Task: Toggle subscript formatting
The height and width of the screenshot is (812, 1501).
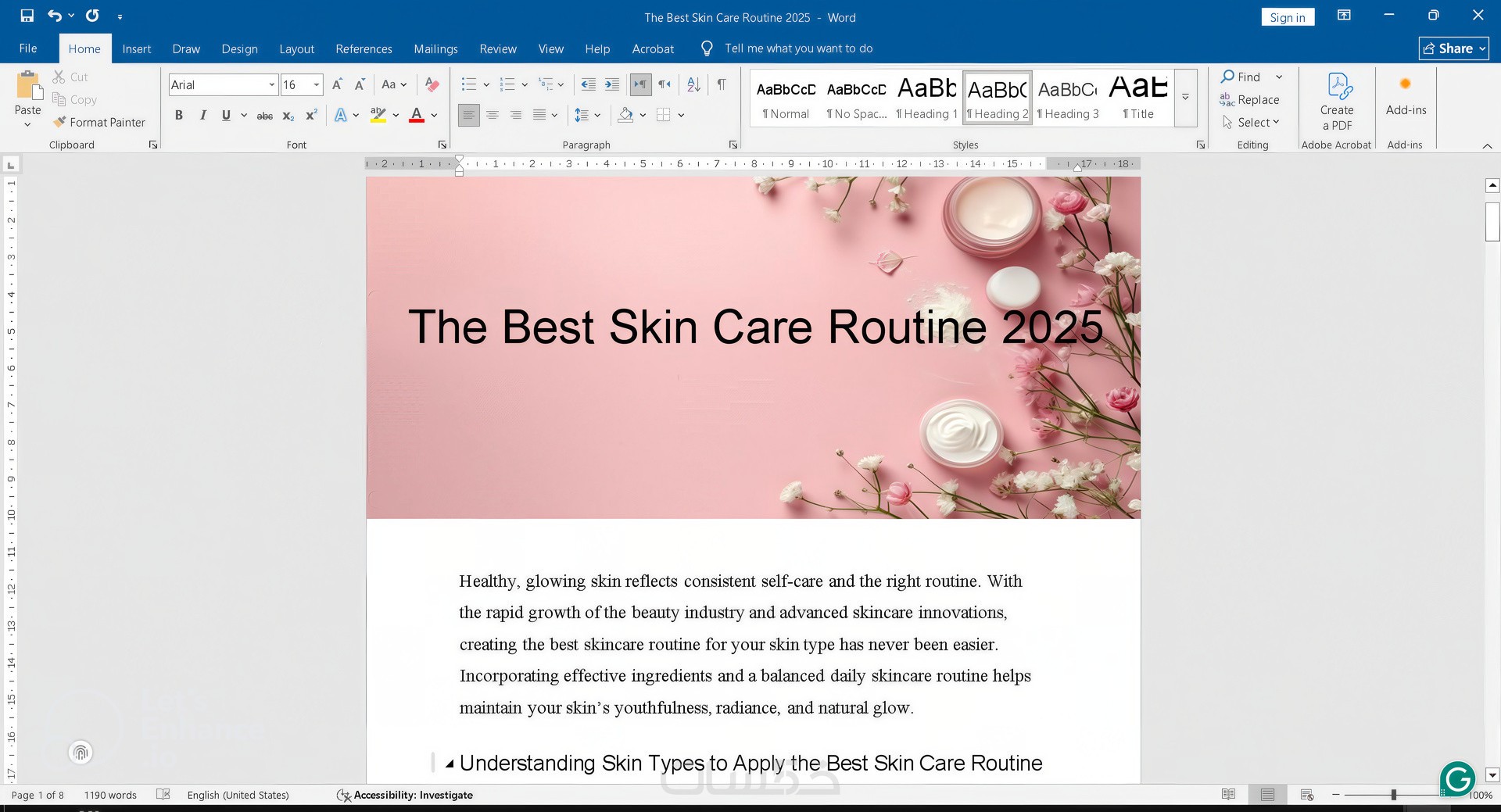Action: tap(288, 116)
